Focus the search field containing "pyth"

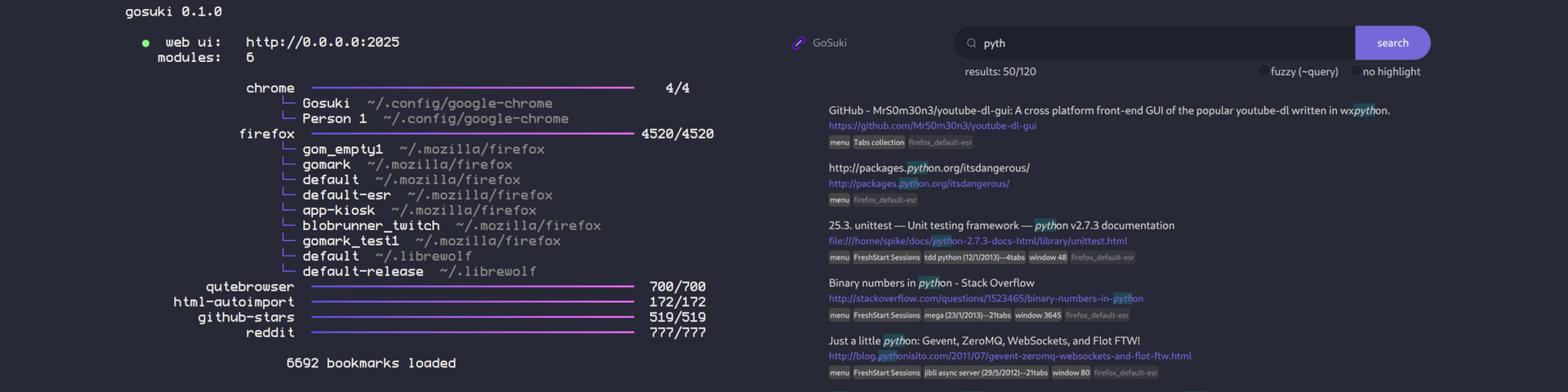point(1160,43)
